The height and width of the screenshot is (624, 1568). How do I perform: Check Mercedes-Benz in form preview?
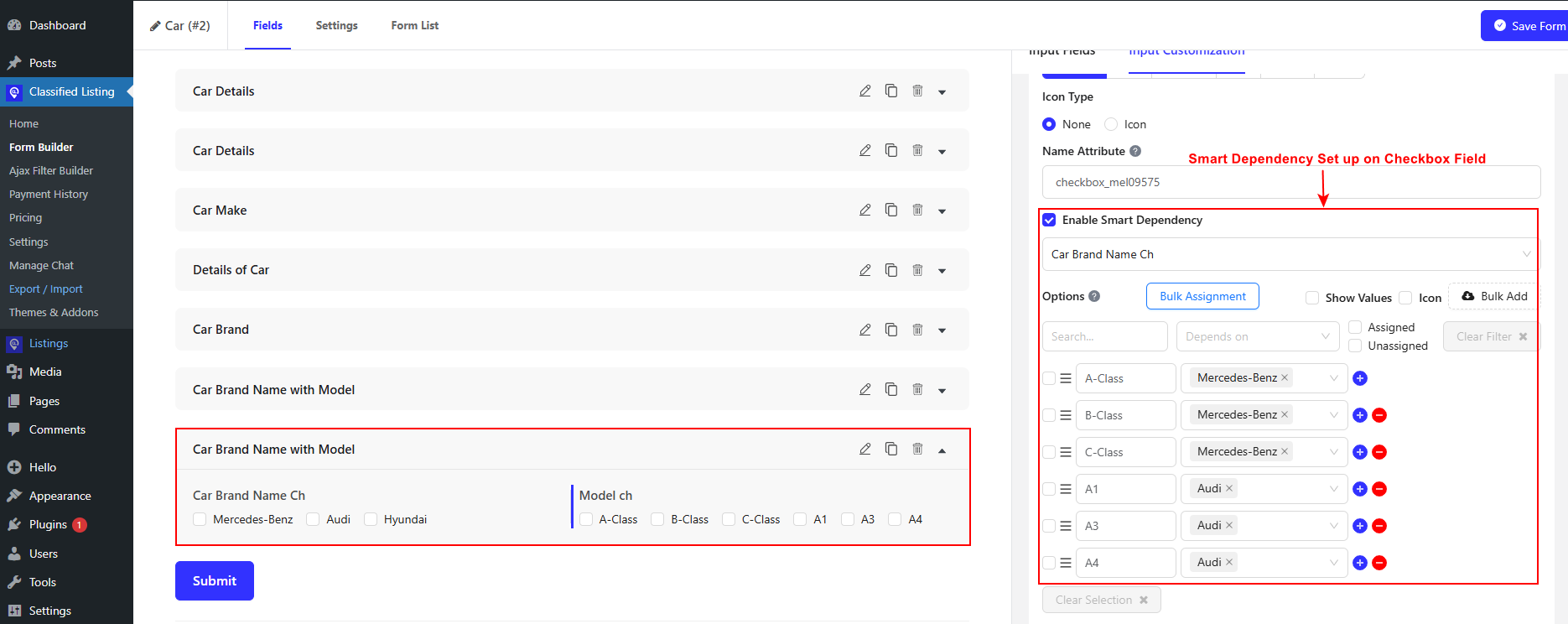click(x=200, y=519)
